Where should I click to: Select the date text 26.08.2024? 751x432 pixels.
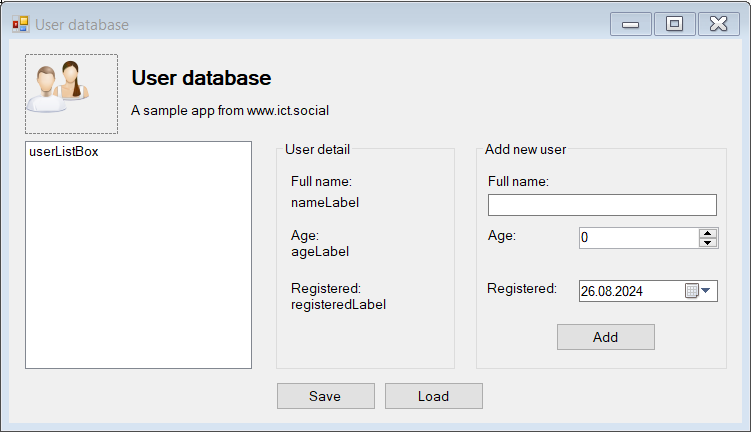point(612,292)
